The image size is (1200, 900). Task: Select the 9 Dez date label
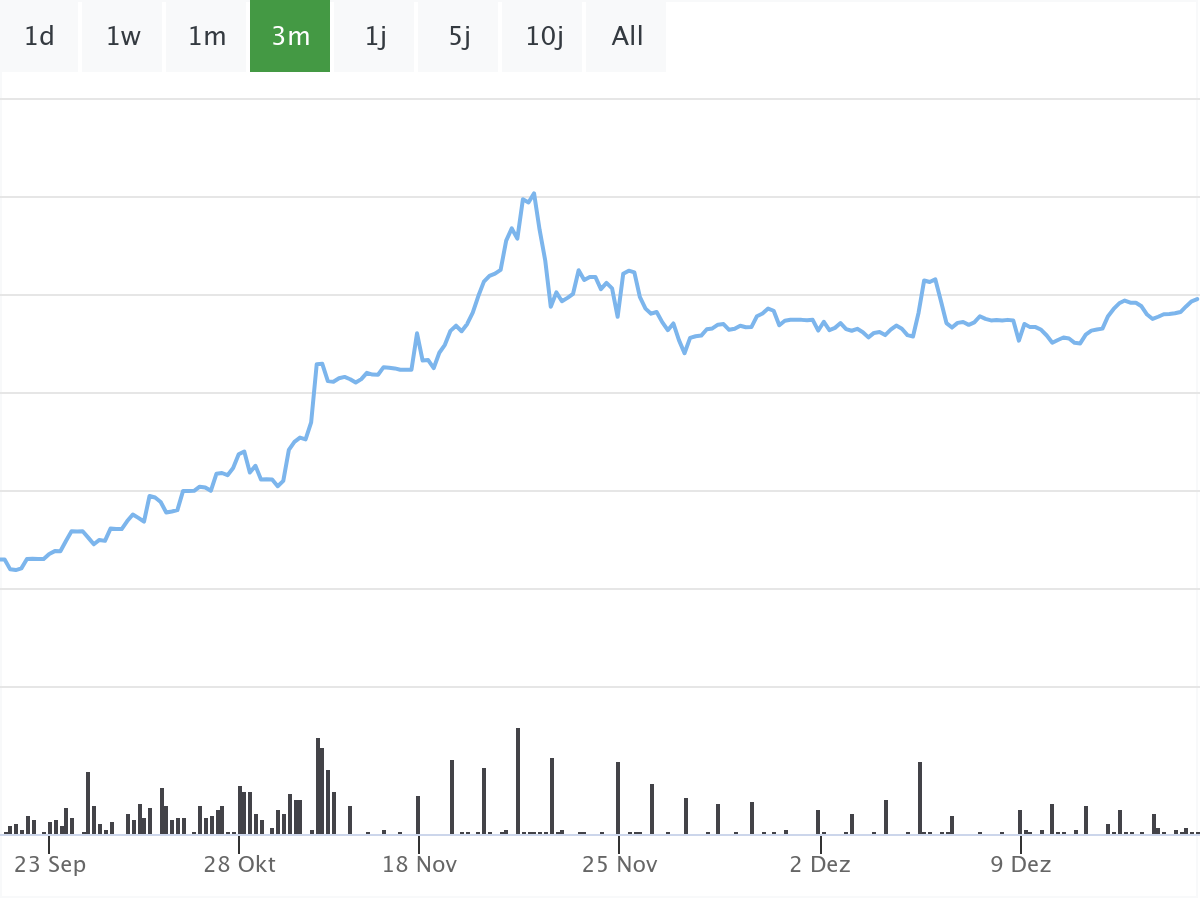point(1021,865)
